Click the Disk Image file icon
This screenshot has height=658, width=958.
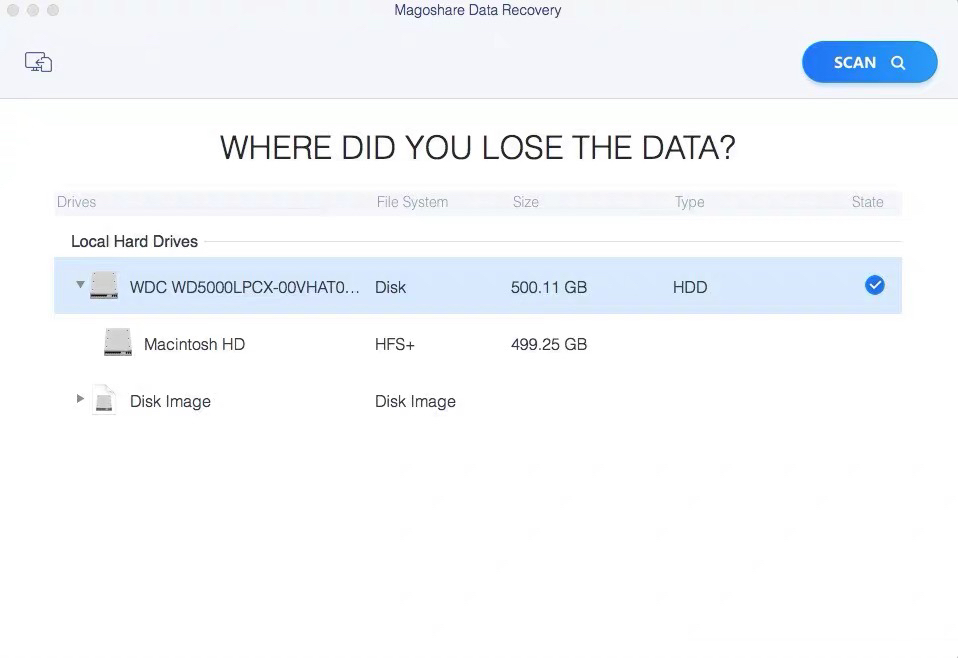(x=104, y=400)
